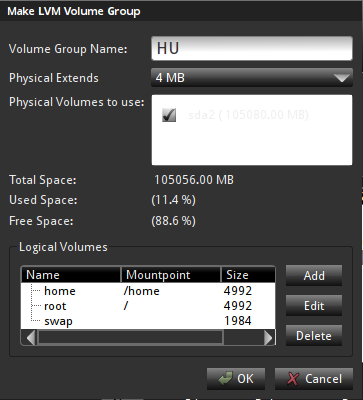Screen dimensions: 363x400
Task: Click the Free Space (88.6 %) value
Action: 173,221
